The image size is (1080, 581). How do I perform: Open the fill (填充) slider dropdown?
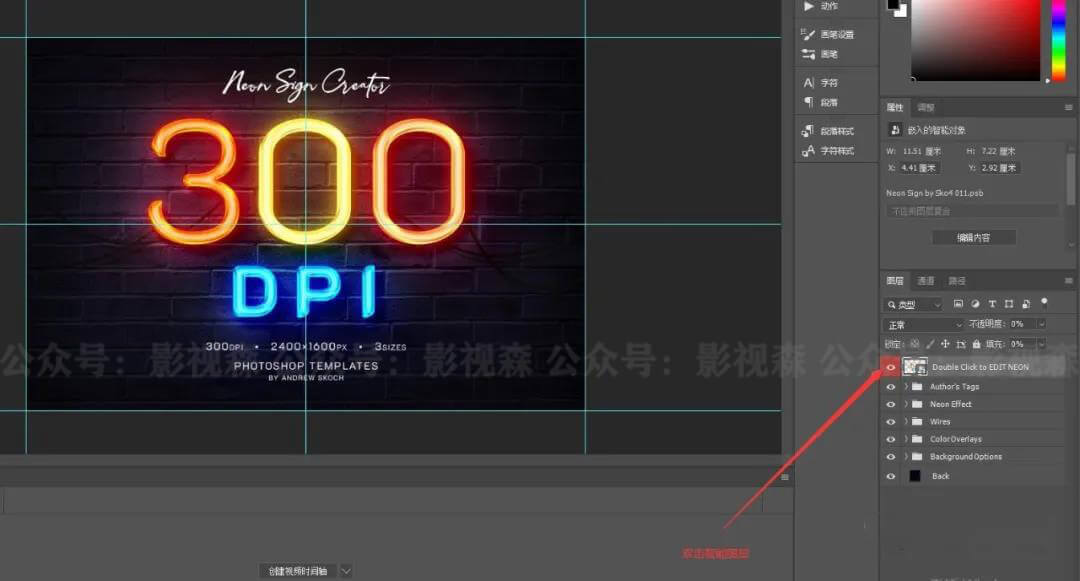(1041, 344)
